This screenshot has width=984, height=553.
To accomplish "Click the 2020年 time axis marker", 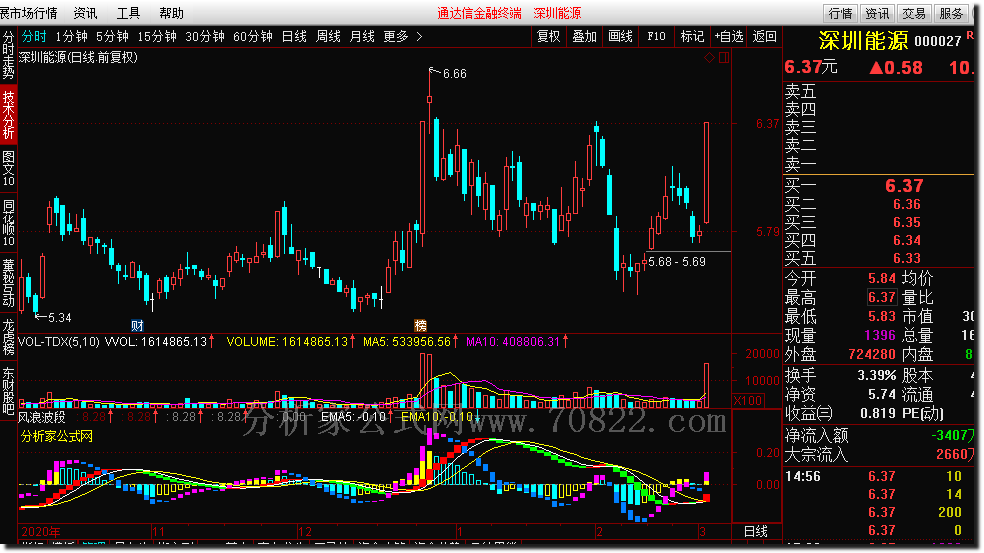I will point(41,532).
